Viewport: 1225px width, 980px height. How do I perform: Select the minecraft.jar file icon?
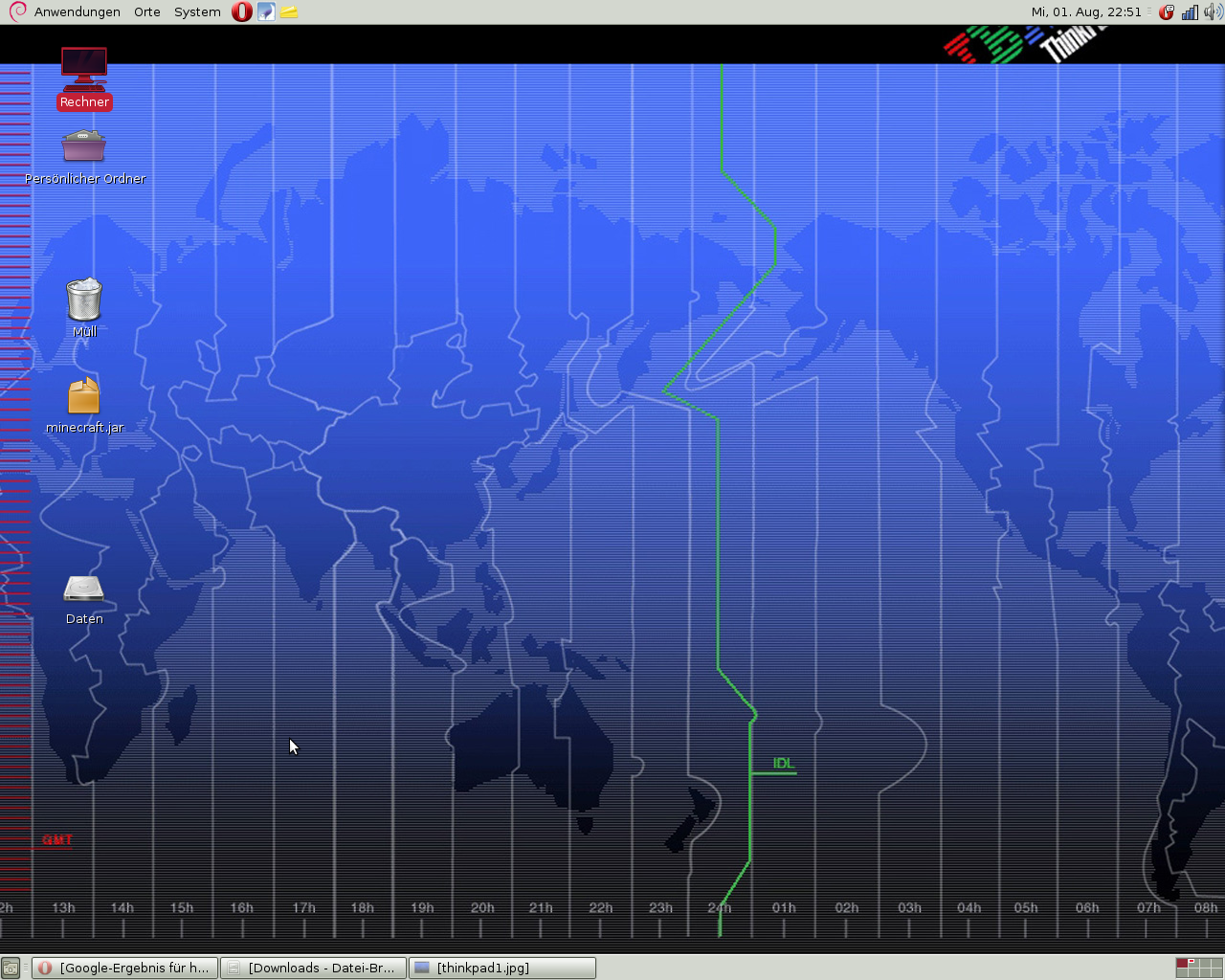coord(84,396)
